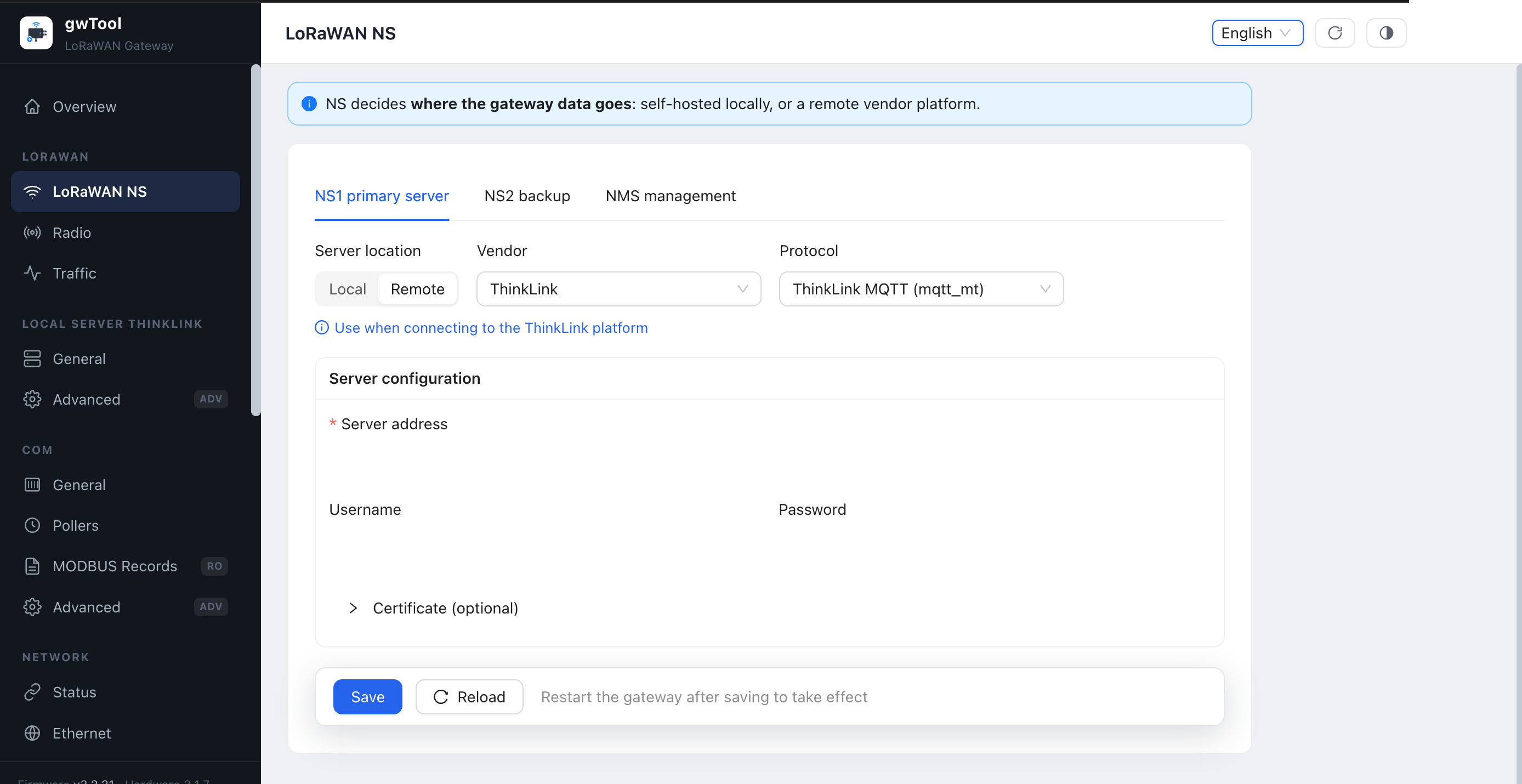Click the 'Server configuration' heading
Viewport: 1522px width, 784px height.
click(405, 378)
